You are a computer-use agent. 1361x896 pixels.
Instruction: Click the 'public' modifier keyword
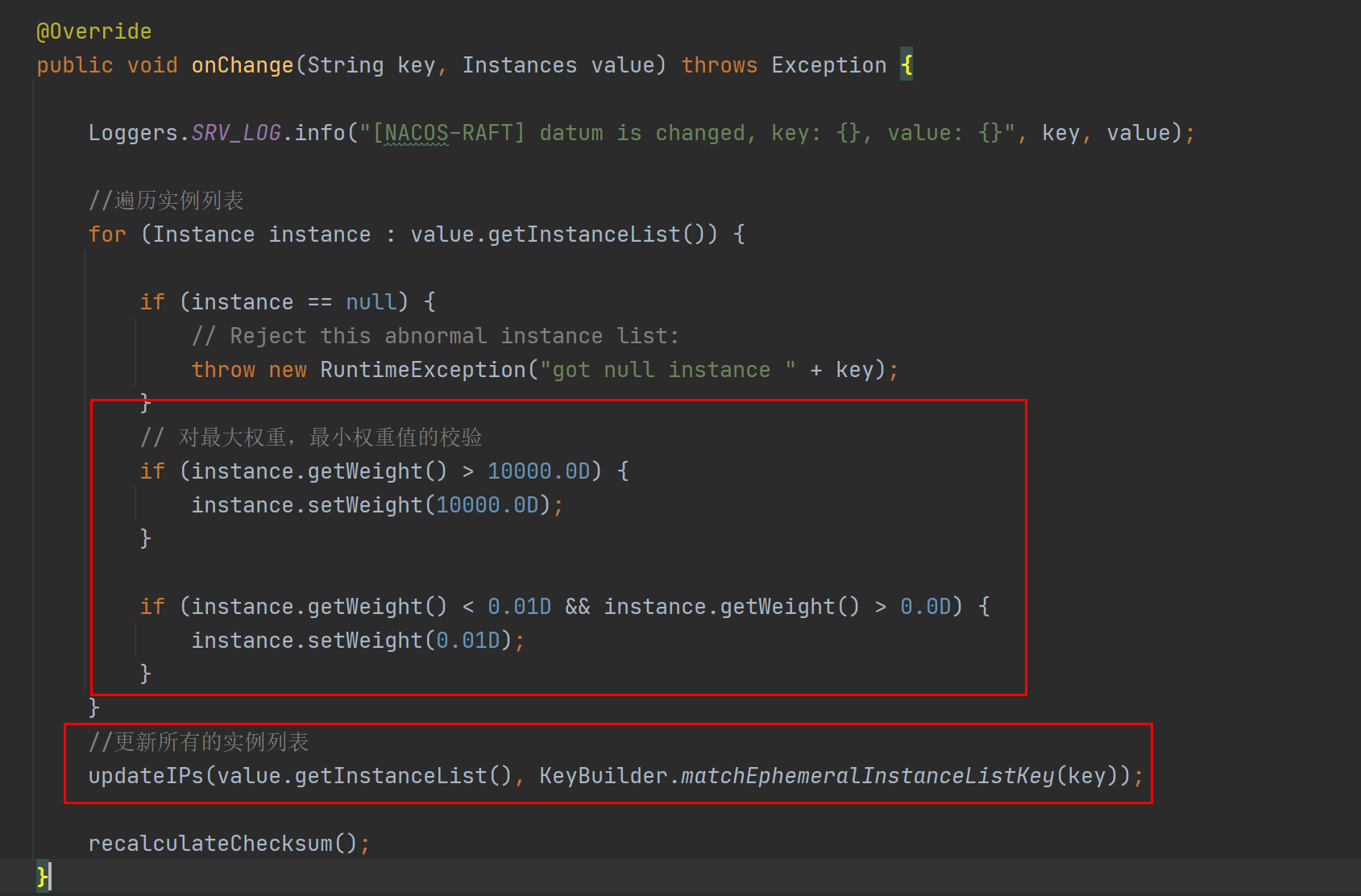point(75,65)
